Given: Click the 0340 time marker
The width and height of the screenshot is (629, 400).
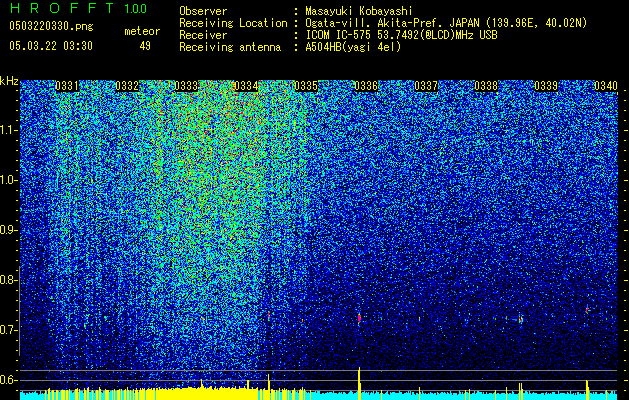Looking at the screenshot, I should [x=606, y=86].
